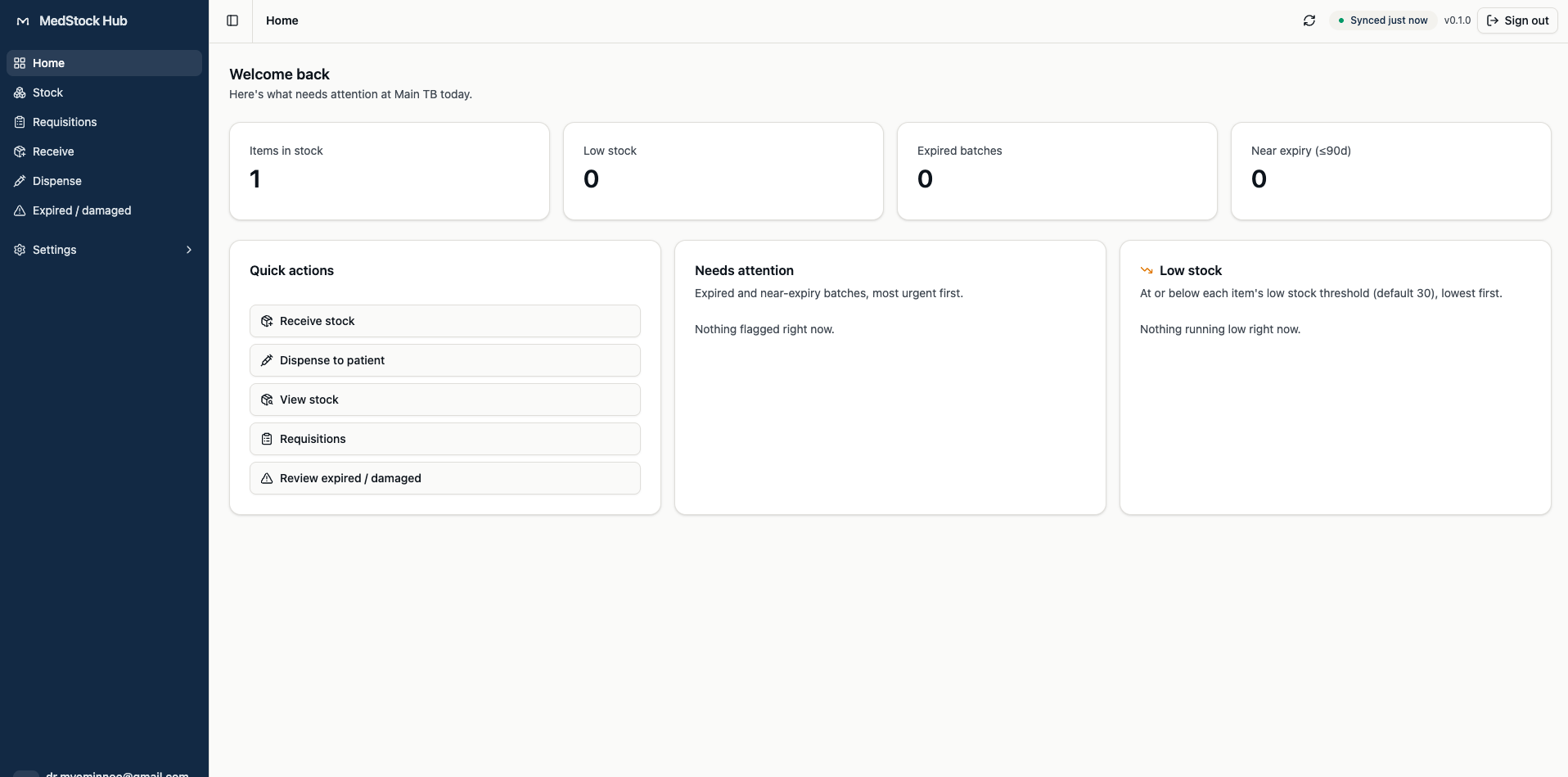Click the Near expiry (≤90d) card
Screen dimensions: 1568x777
click(x=1391, y=171)
